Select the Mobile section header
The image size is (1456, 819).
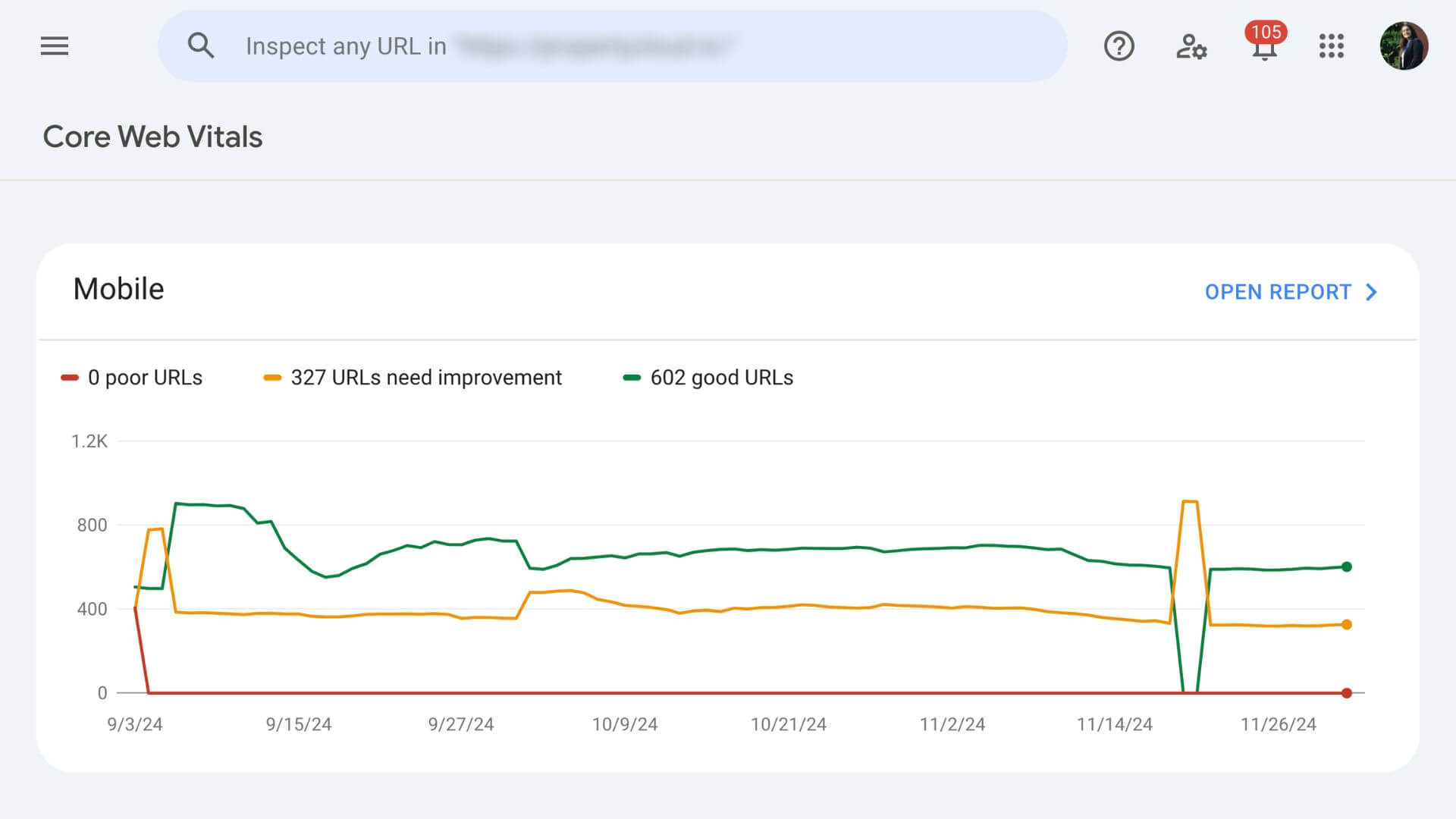pos(118,289)
